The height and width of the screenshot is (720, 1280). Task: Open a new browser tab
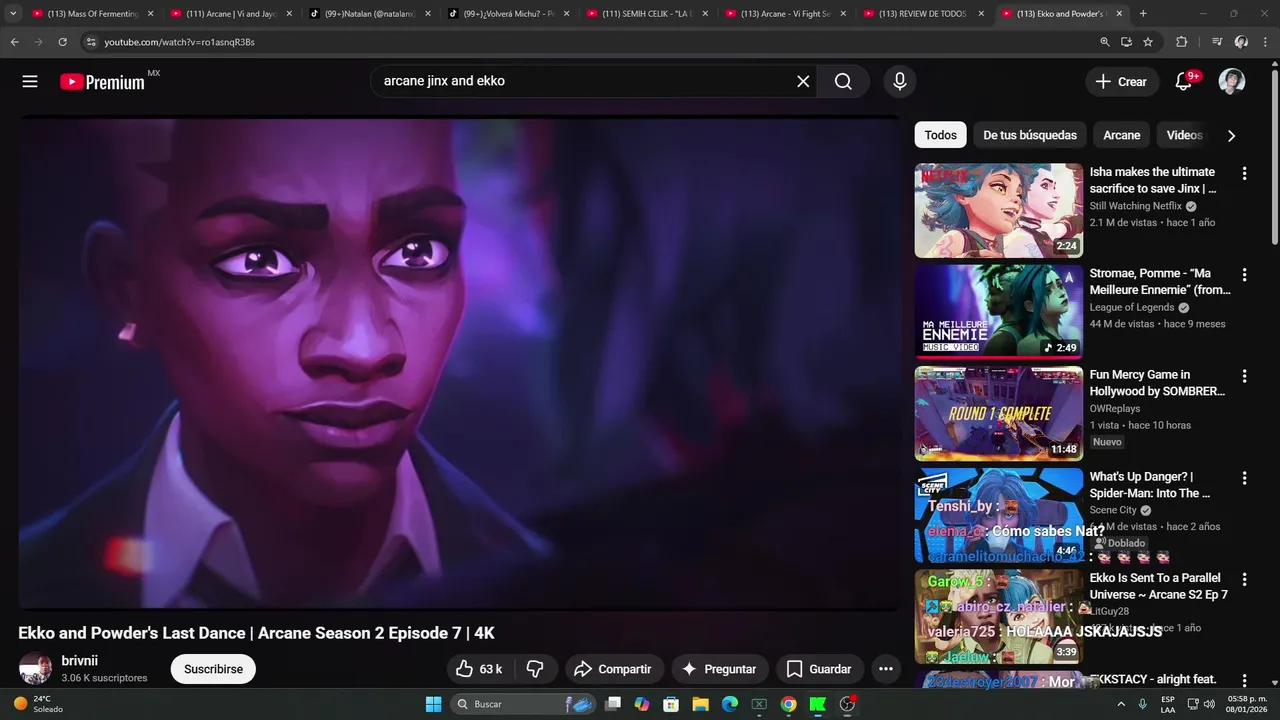(x=1143, y=14)
